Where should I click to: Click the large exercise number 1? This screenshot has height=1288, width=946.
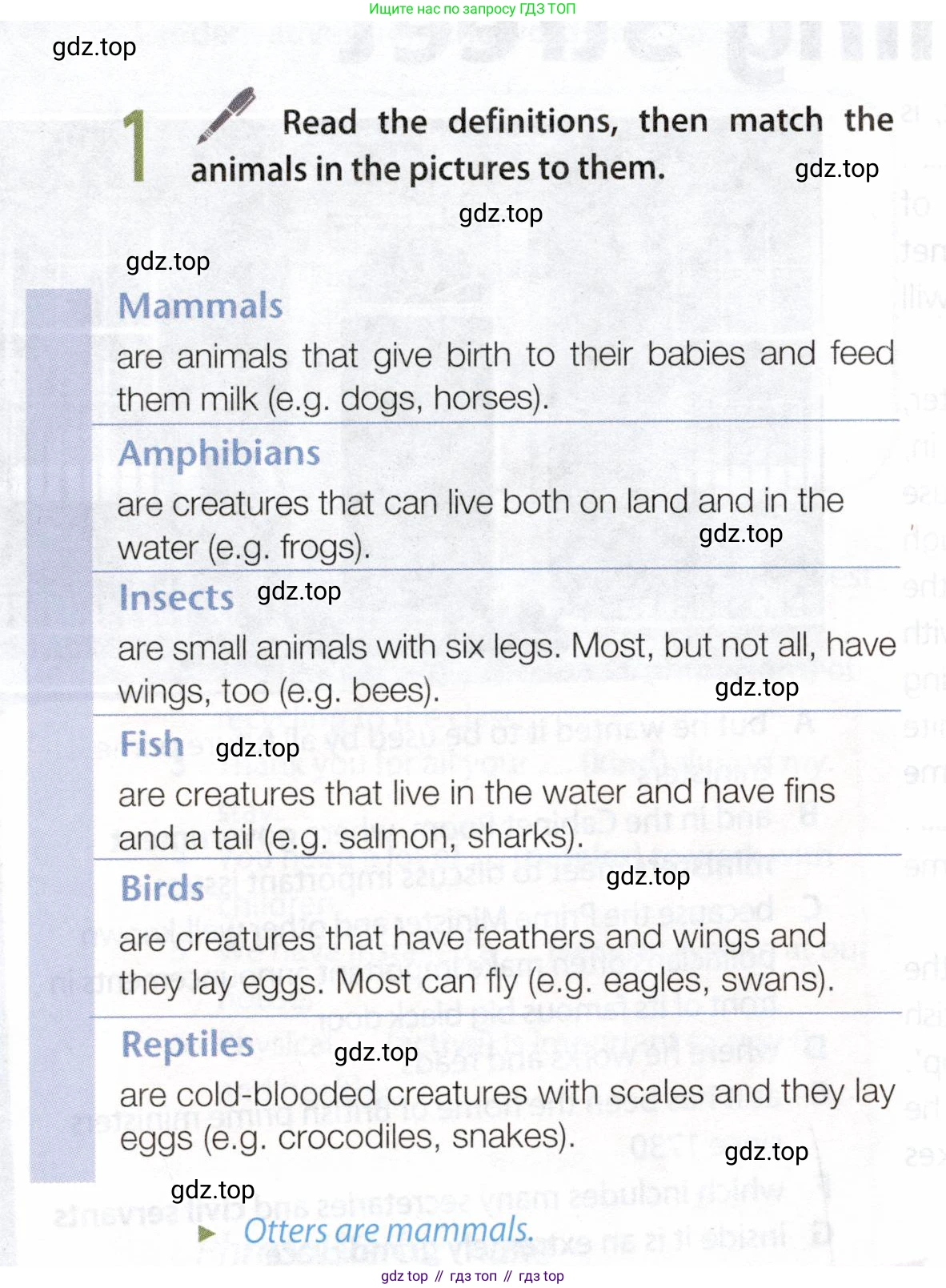(137, 145)
